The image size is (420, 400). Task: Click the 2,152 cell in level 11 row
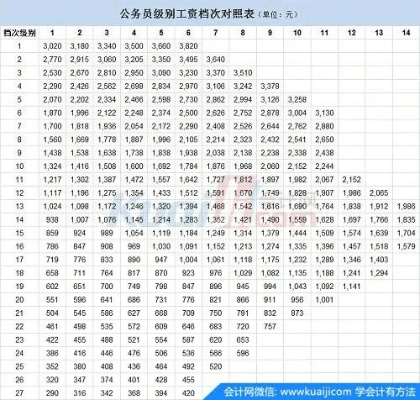point(352,180)
